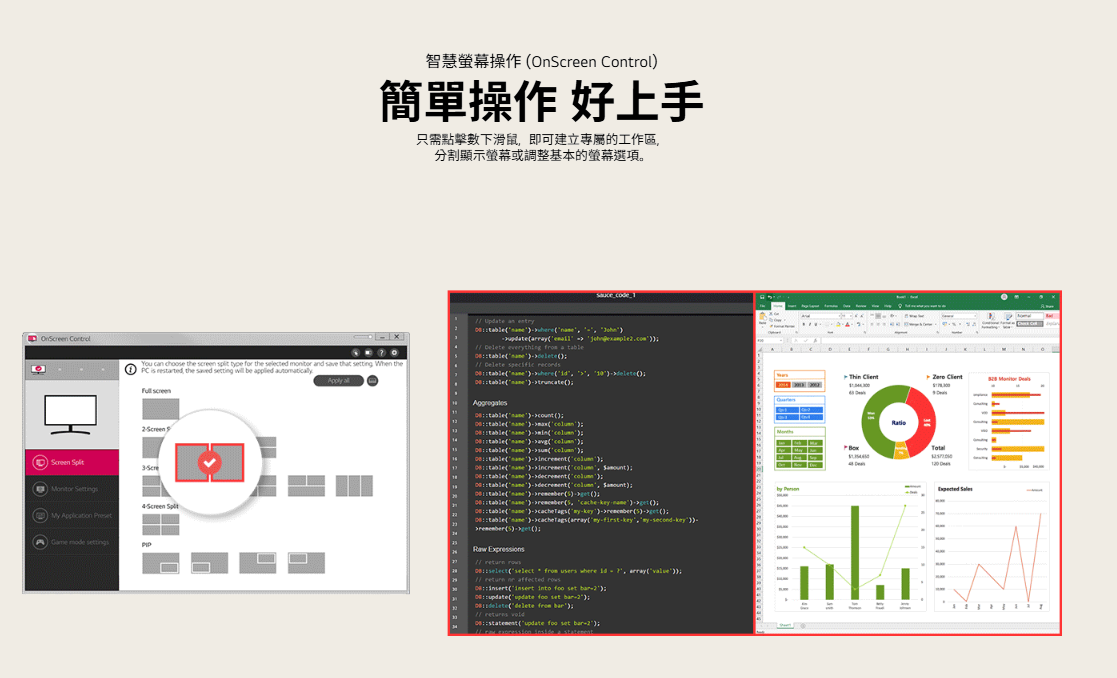The image size is (1117, 678).
Task: Select the three-column 3-Screen Split layout
Action: (354, 486)
